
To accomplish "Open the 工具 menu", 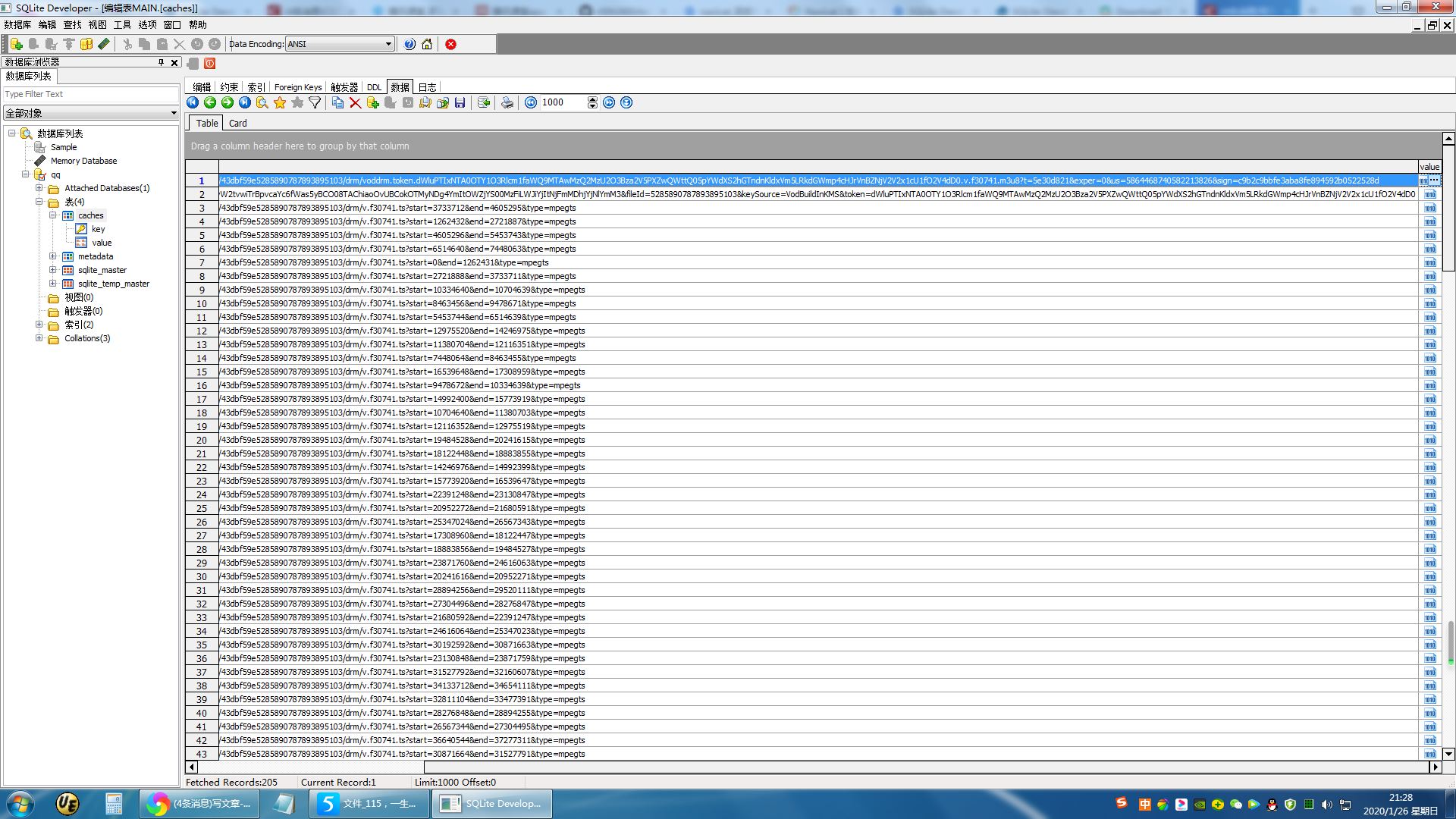I will click(122, 25).
